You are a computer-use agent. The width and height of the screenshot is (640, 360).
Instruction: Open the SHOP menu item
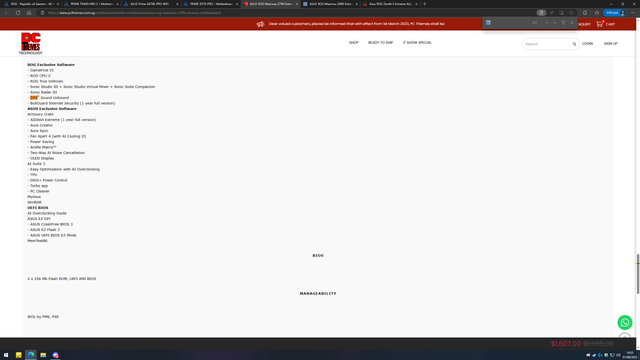click(353, 42)
